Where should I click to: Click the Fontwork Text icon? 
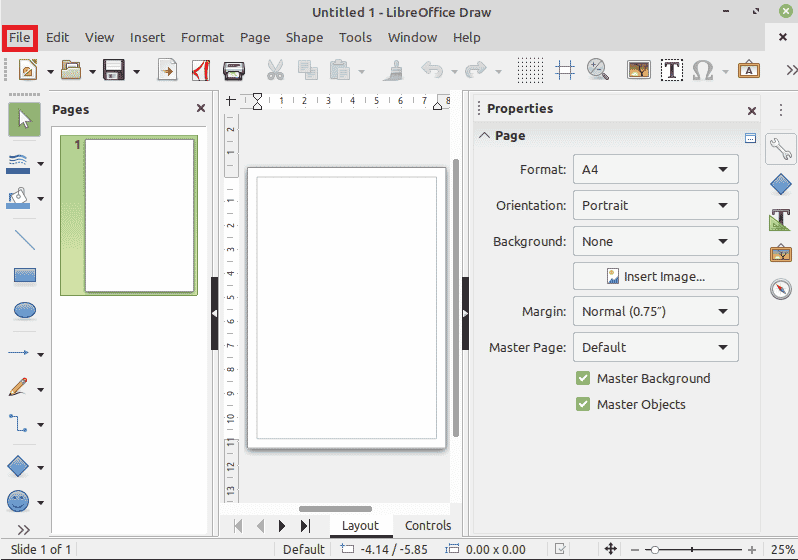(749, 69)
